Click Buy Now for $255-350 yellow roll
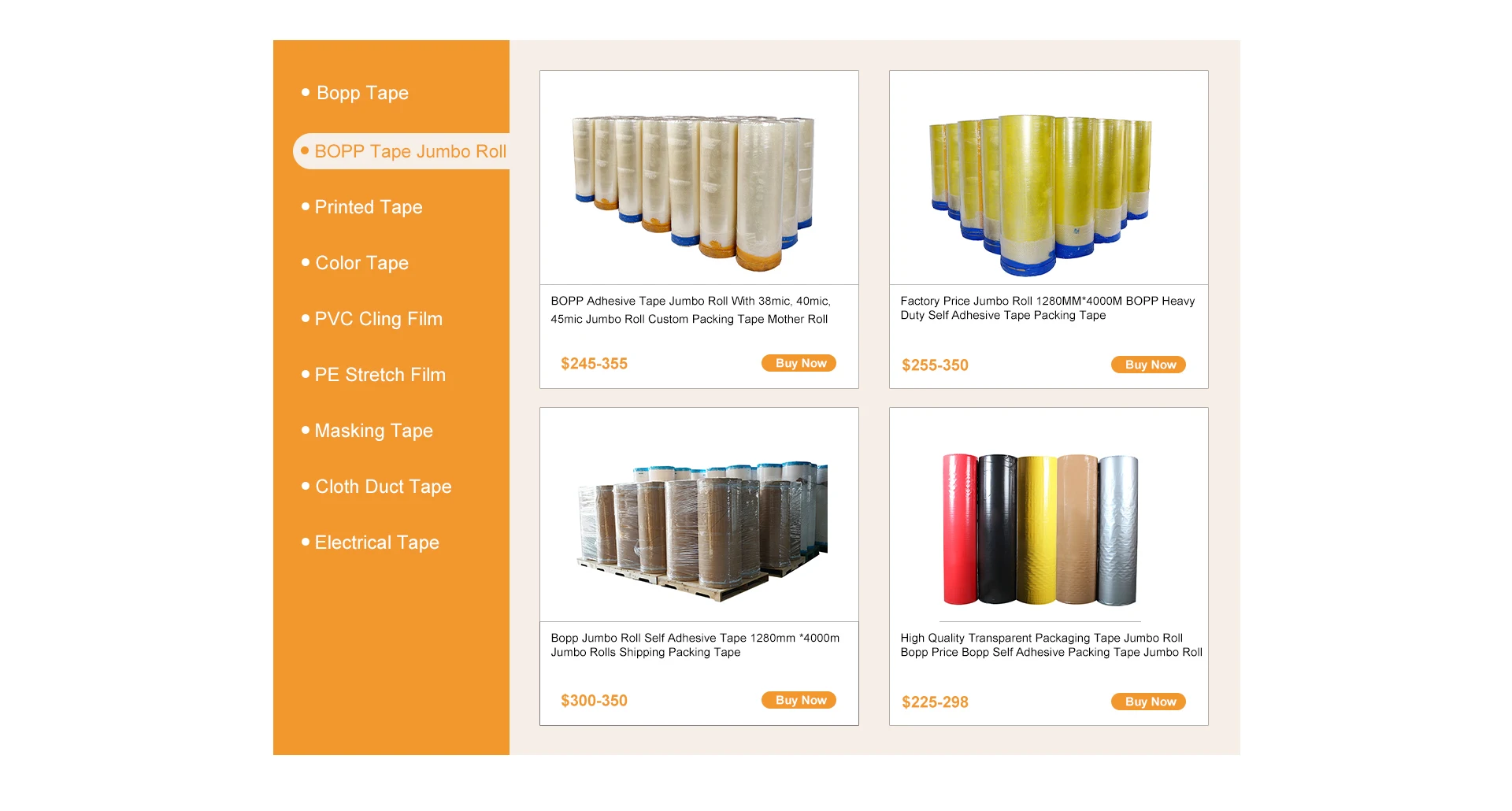This screenshot has width=1512, height=811. pyautogui.click(x=1148, y=365)
